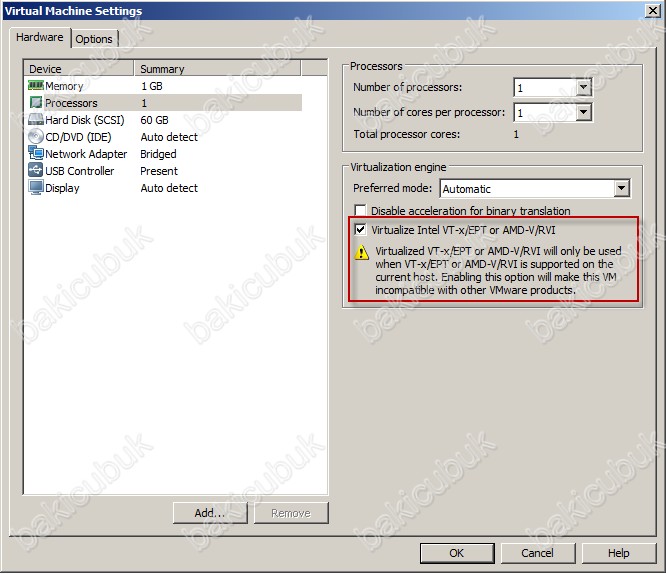This screenshot has height=574, width=666.
Task: Select the Memory row label
Action: point(64,86)
